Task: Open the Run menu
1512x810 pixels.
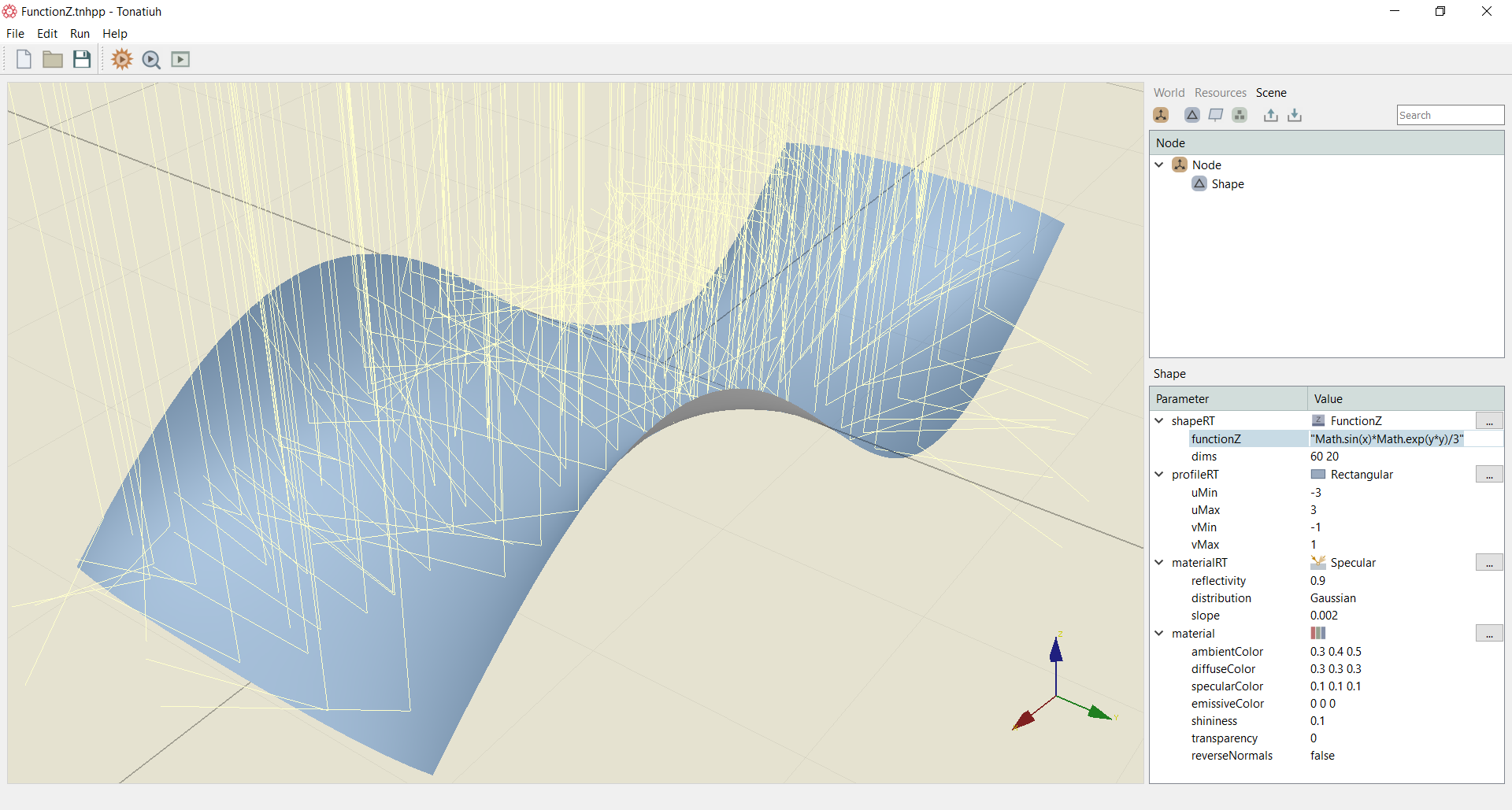Action: coord(80,34)
